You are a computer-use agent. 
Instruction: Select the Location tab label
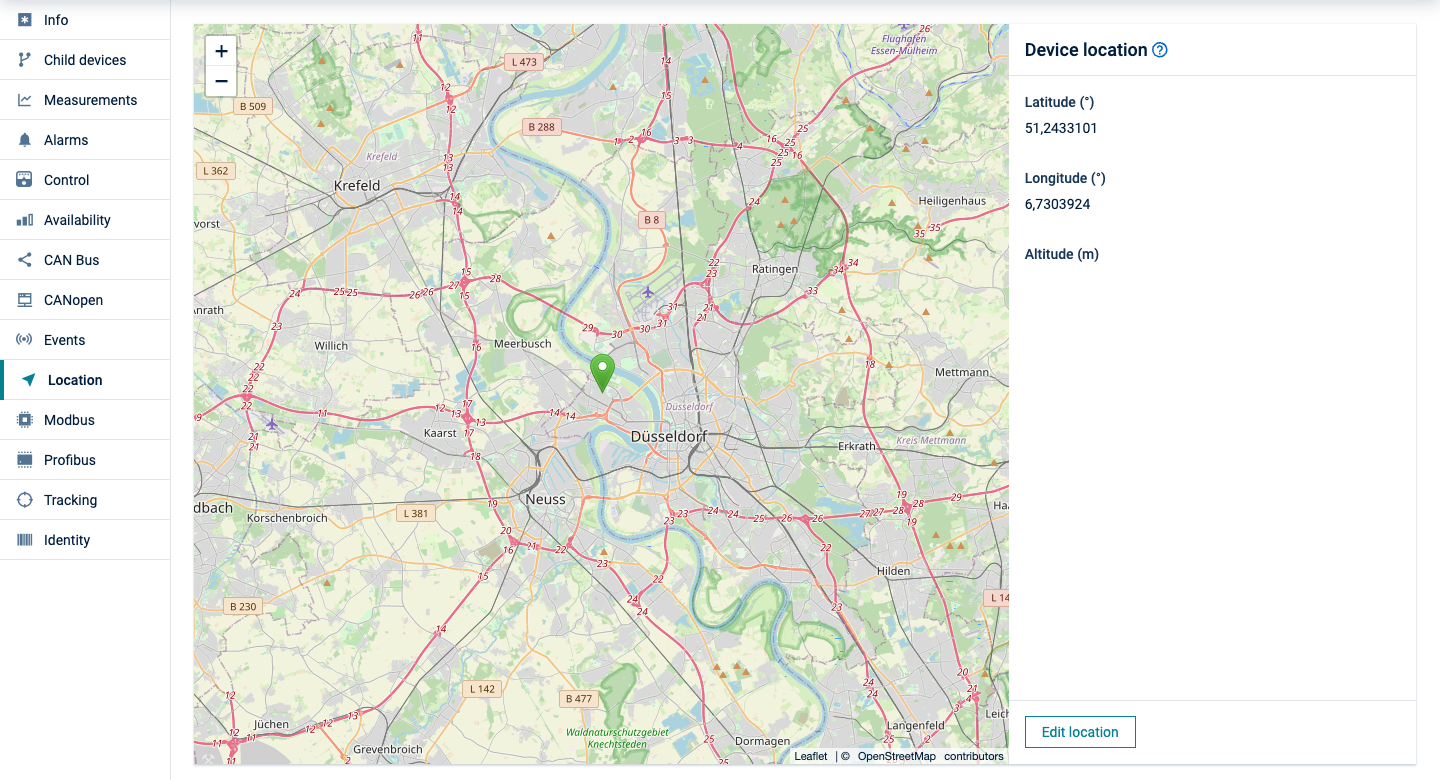pyautogui.click(x=75, y=380)
